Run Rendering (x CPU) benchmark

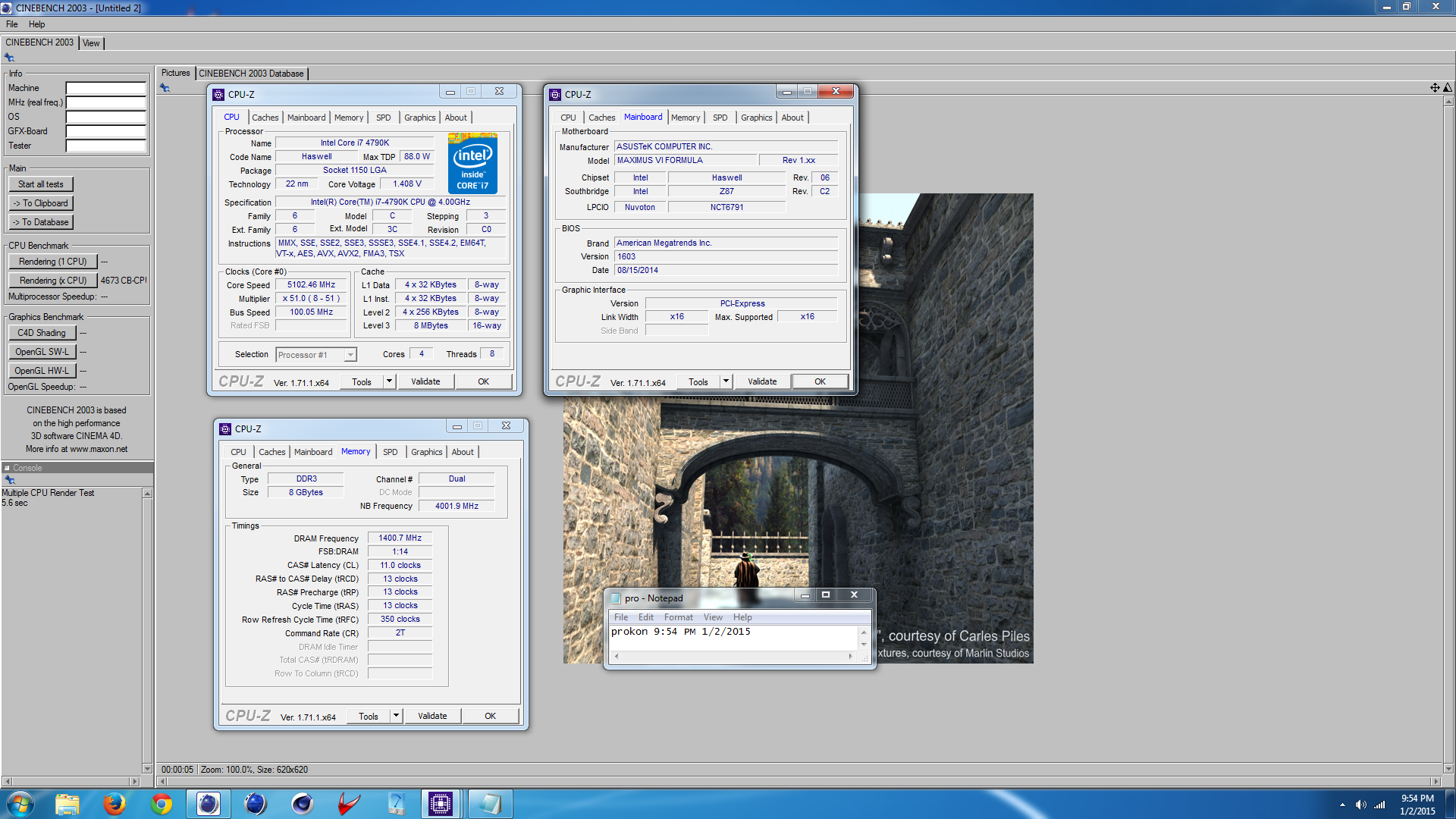(53, 281)
